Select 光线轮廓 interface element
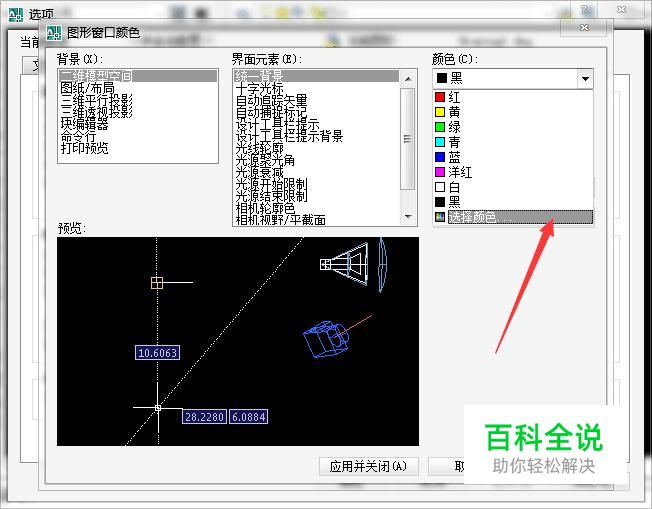Screen dimensions: 652x509 point(259,148)
